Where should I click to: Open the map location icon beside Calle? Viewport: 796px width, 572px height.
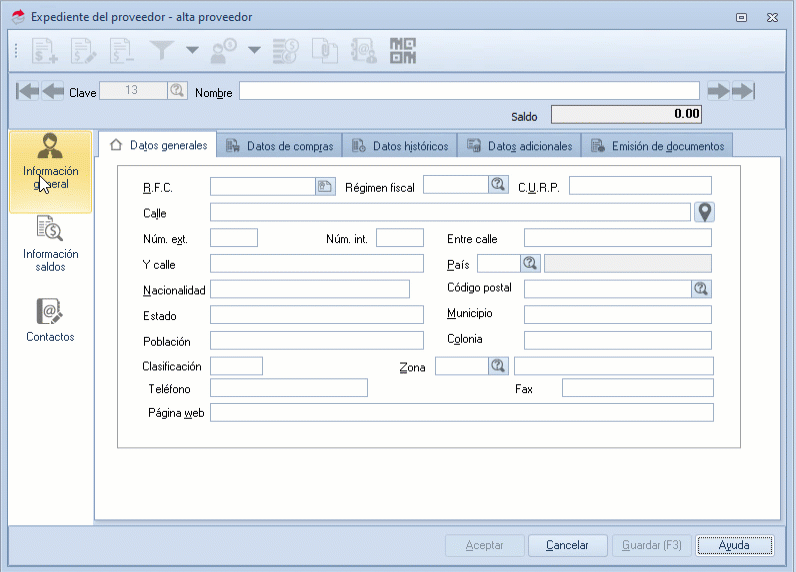click(x=705, y=212)
